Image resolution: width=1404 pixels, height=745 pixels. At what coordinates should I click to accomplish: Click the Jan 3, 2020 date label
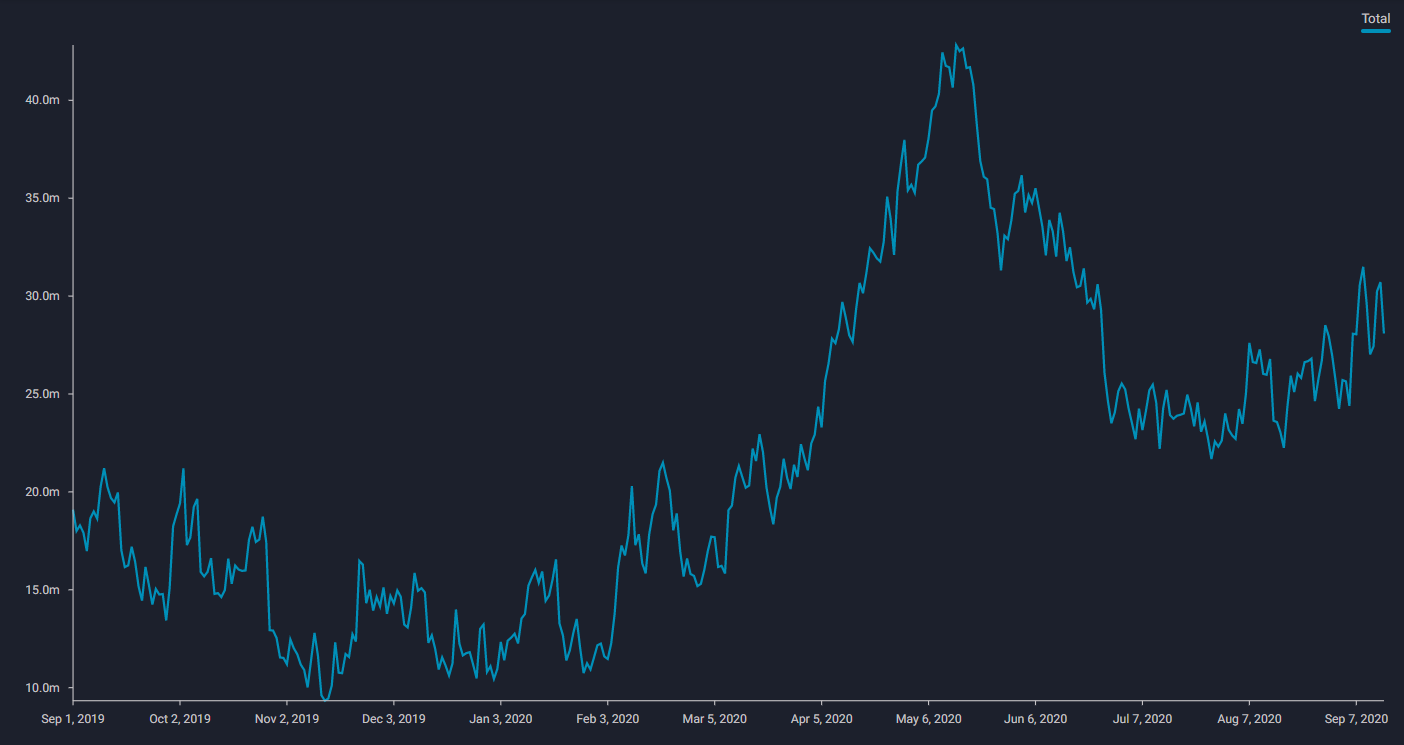click(500, 719)
